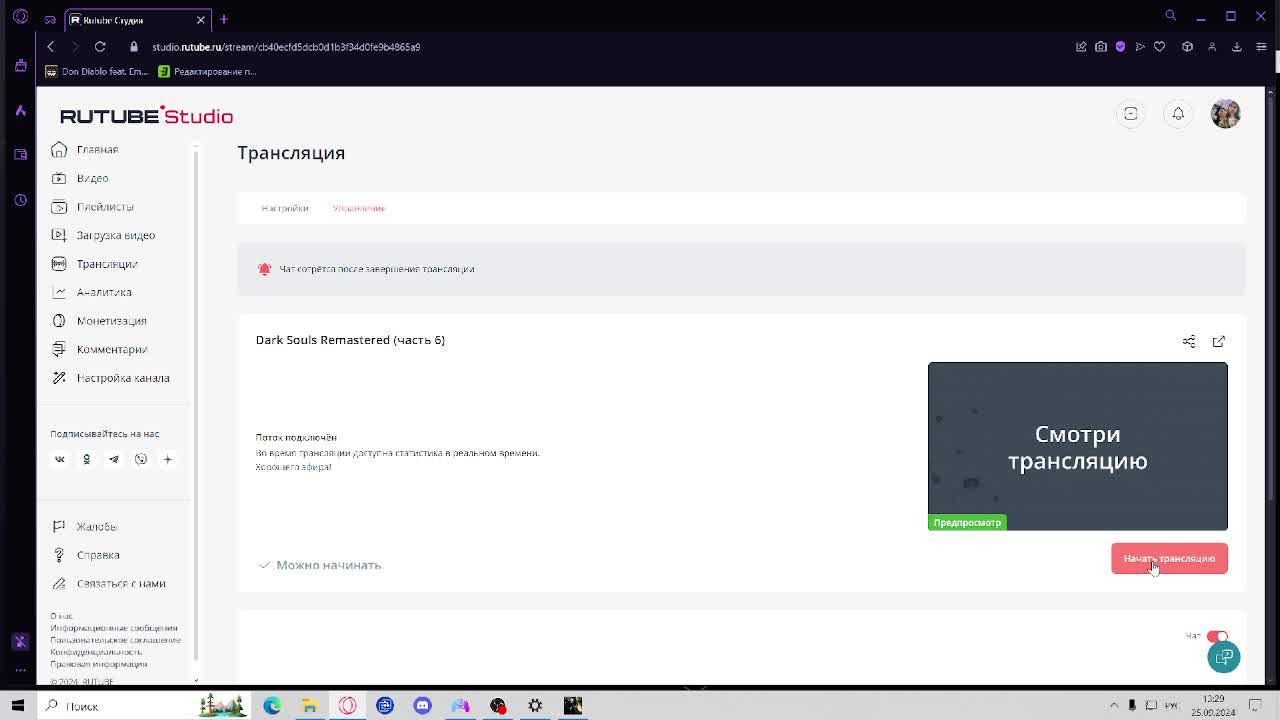Open Microsoft Edge from taskbar
The image size is (1280, 720).
pos(272,705)
